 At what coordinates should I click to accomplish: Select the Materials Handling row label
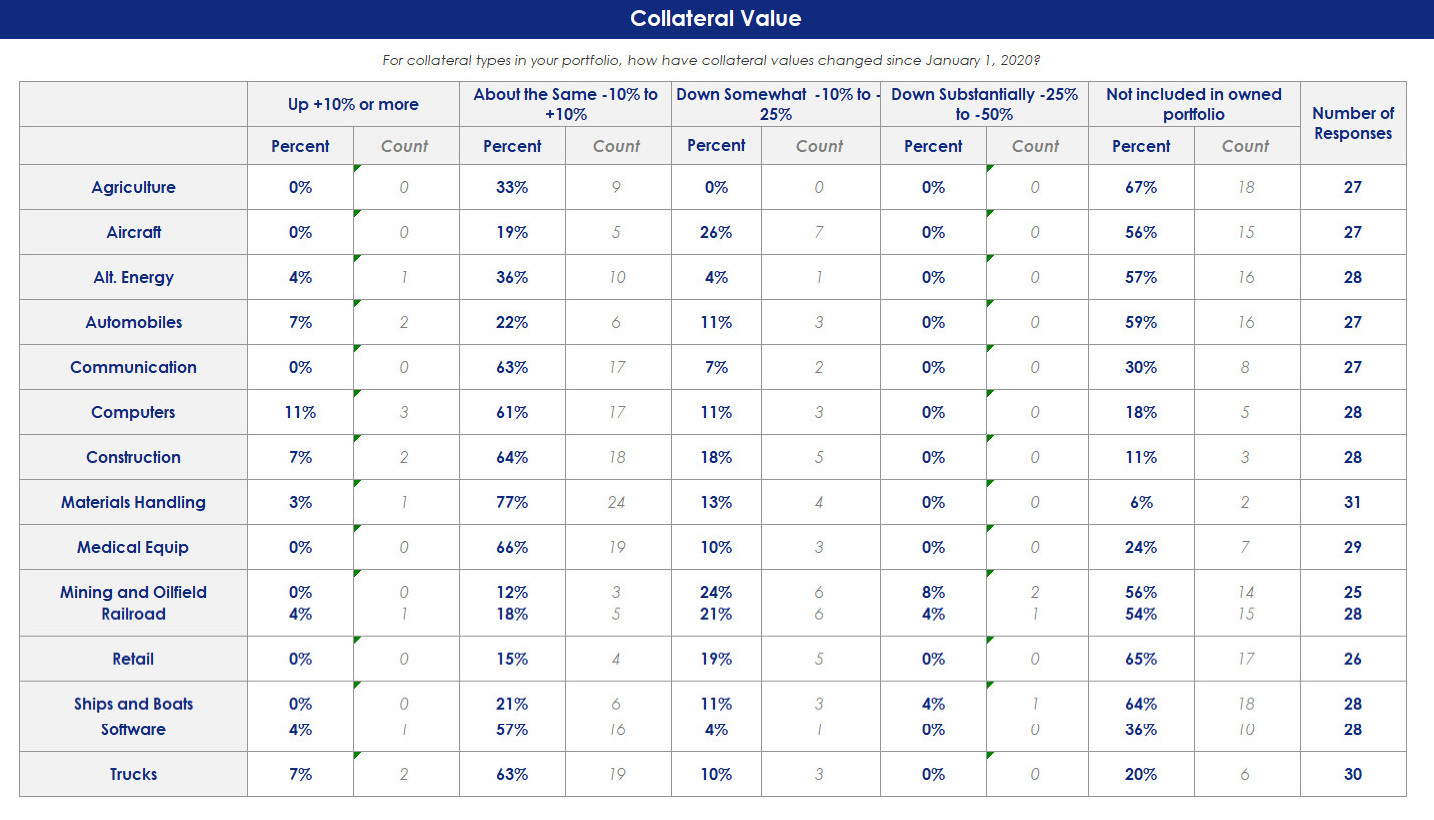pos(133,502)
